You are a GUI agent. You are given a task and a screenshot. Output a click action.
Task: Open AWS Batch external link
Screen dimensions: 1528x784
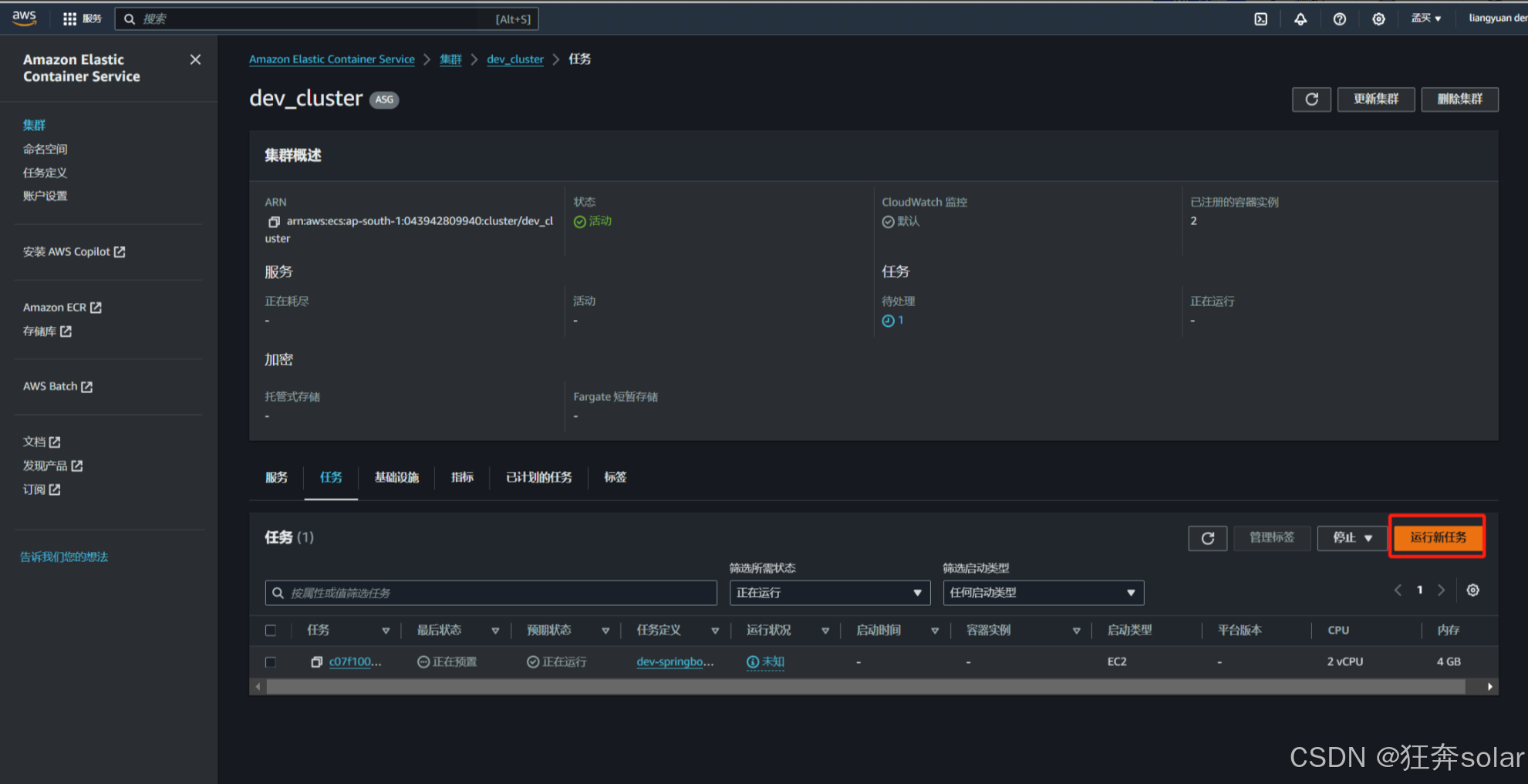[58, 387]
